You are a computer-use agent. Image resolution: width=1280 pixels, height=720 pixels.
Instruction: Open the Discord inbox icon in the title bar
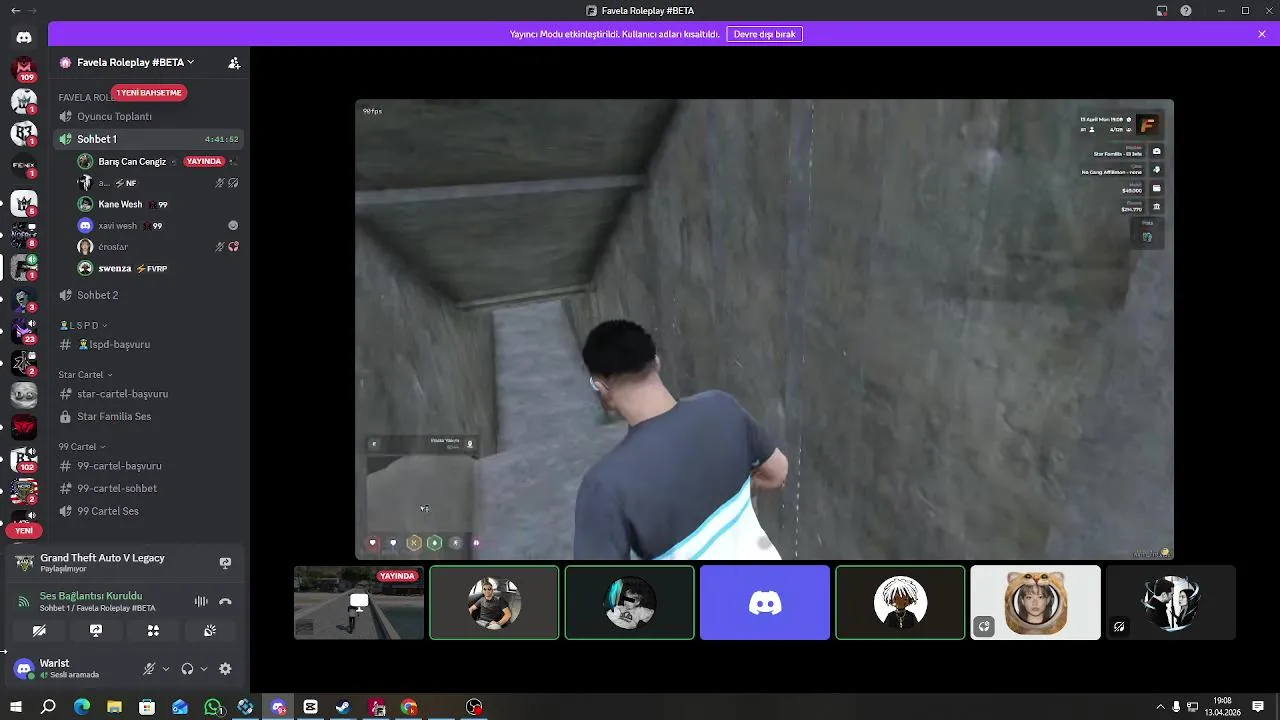click(x=1162, y=11)
